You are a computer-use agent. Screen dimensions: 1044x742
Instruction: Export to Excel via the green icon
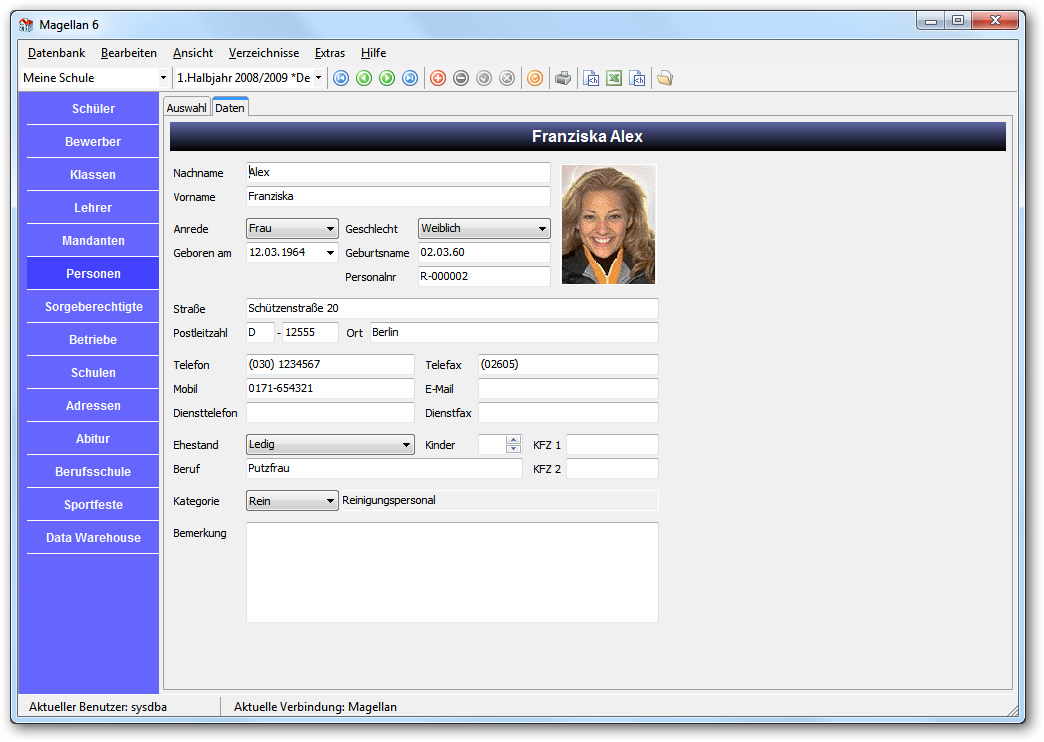pos(614,79)
